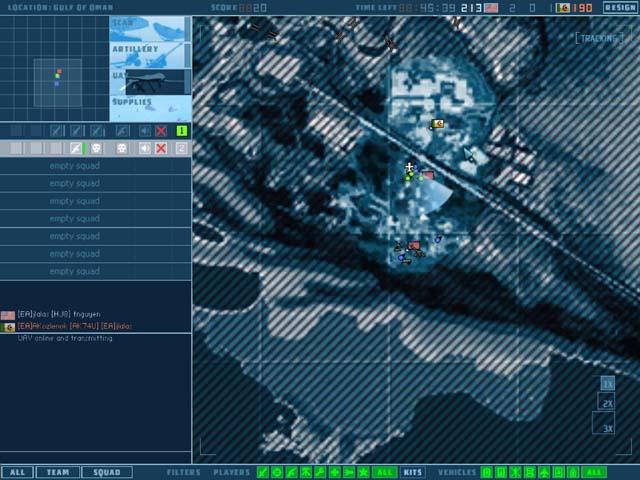
Task: Toggle the vehicles ALL filter
Action: (x=594, y=472)
